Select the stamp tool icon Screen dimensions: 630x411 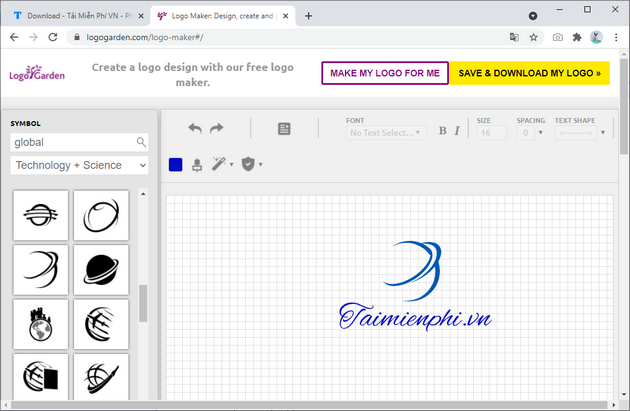click(x=197, y=165)
